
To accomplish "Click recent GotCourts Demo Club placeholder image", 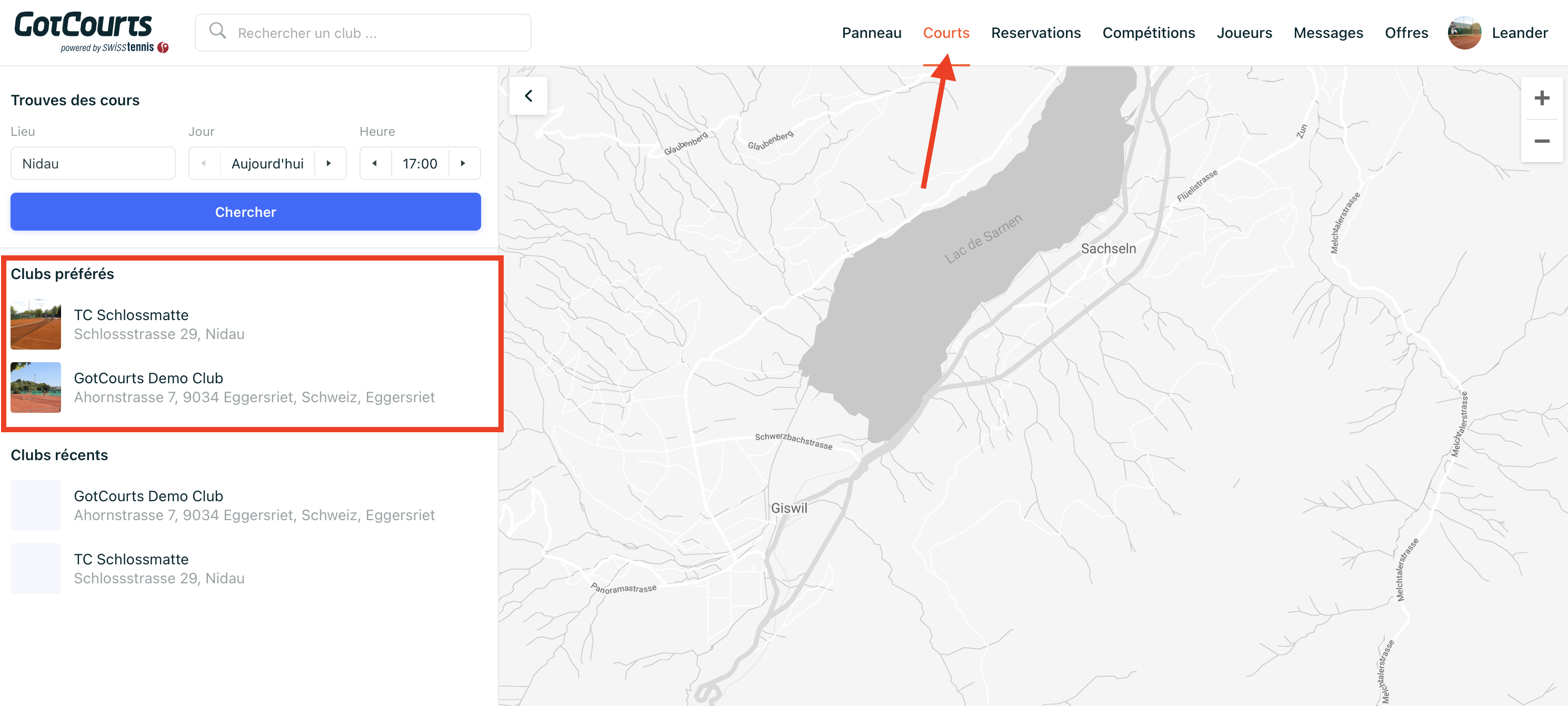I will coord(36,505).
